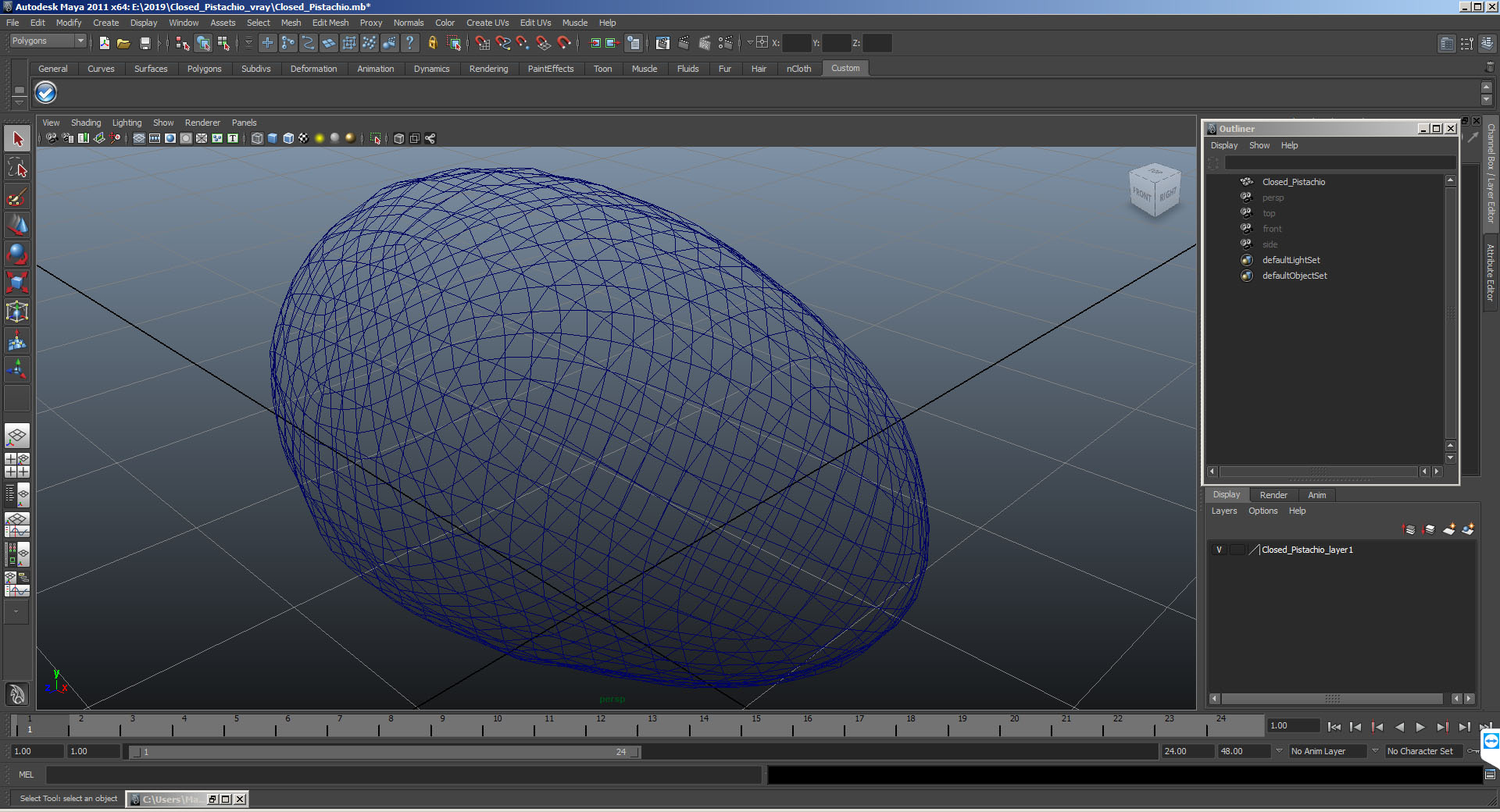Click the current frame field showing 1.00
This screenshot has width=1500, height=812.
pyautogui.click(x=1293, y=725)
